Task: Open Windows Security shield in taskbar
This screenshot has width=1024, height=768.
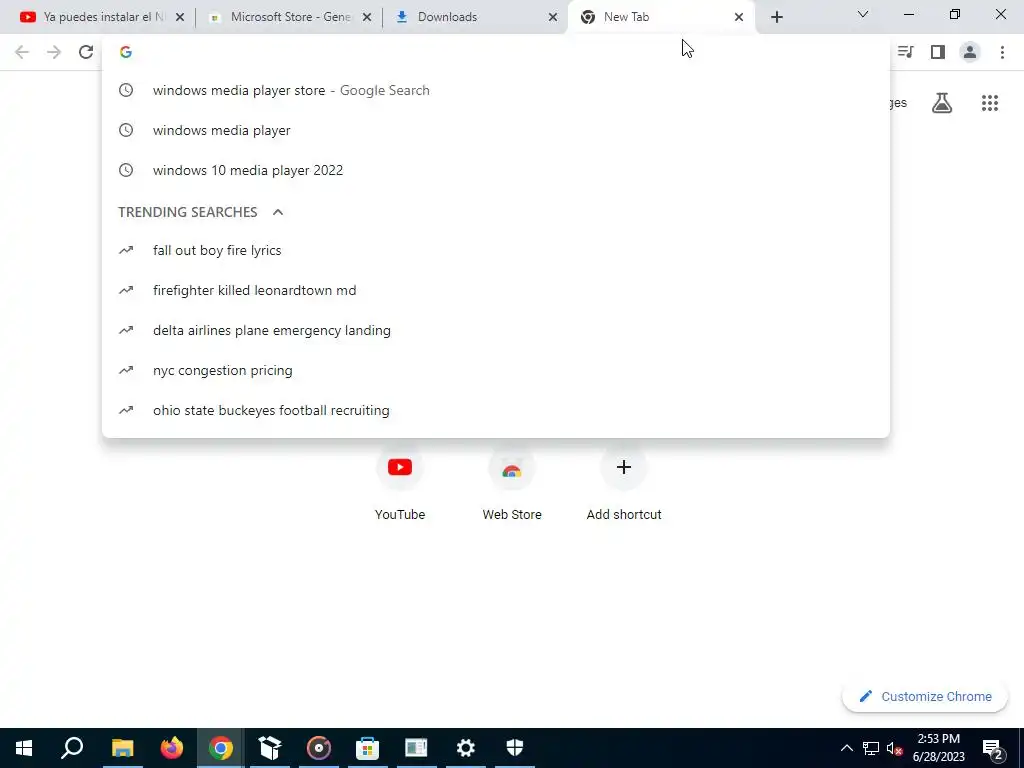Action: (515, 748)
